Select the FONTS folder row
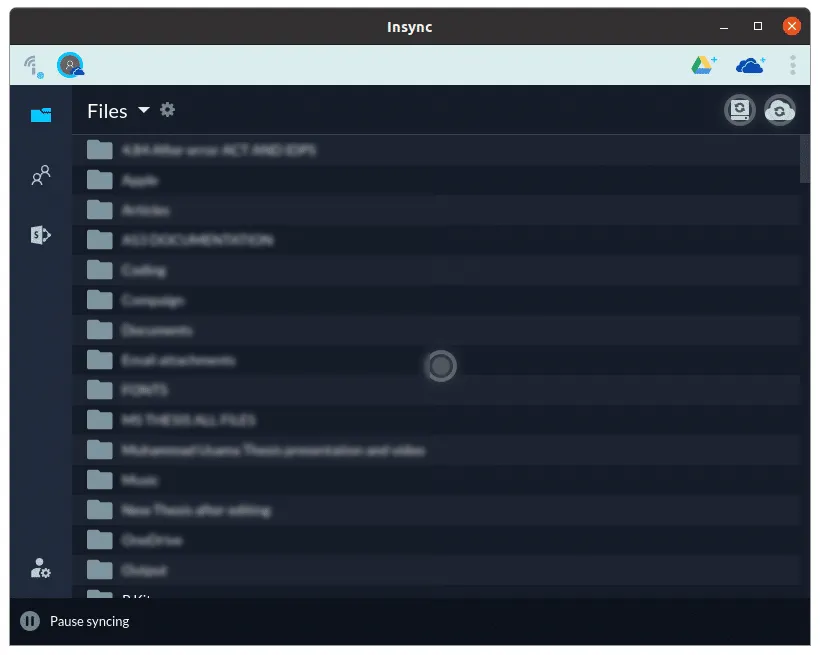Screen dimensions: 820x655 (436, 390)
